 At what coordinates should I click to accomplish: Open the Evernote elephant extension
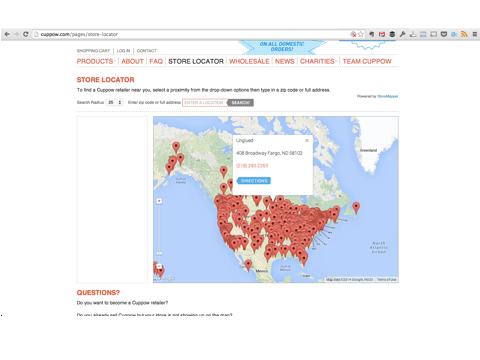coord(372,34)
